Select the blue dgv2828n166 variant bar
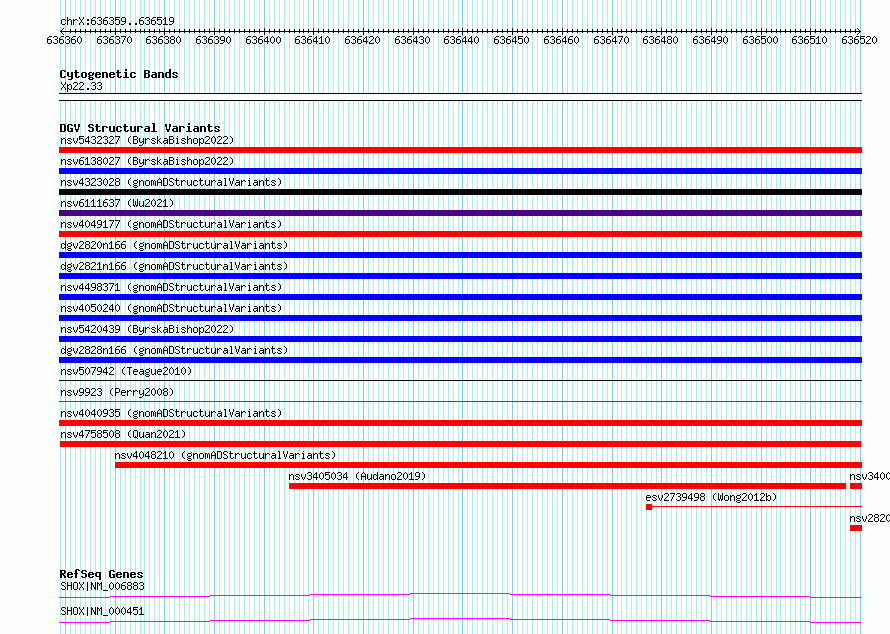The height and width of the screenshot is (634, 890). (460, 360)
